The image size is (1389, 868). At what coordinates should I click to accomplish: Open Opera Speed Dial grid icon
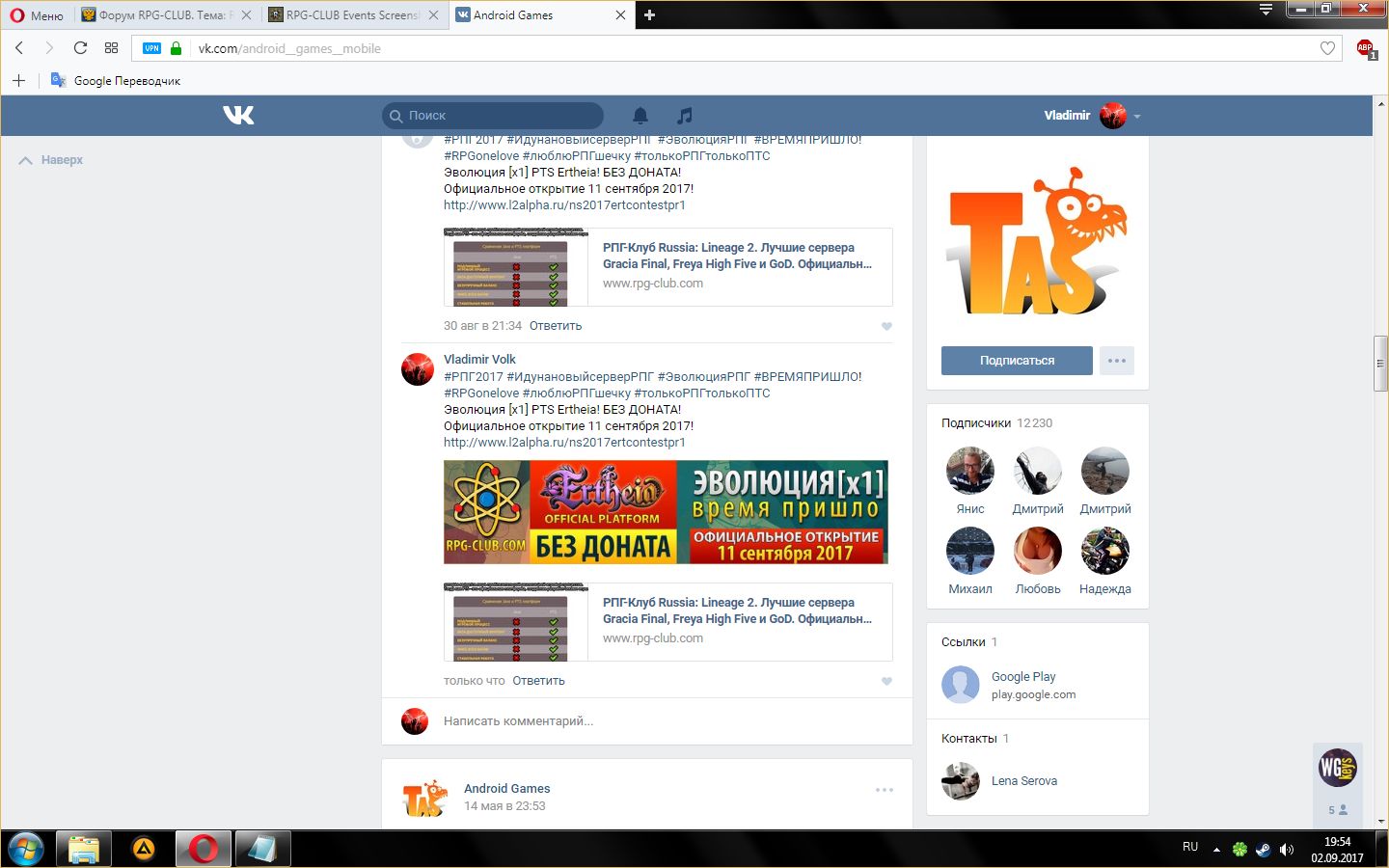click(x=111, y=48)
